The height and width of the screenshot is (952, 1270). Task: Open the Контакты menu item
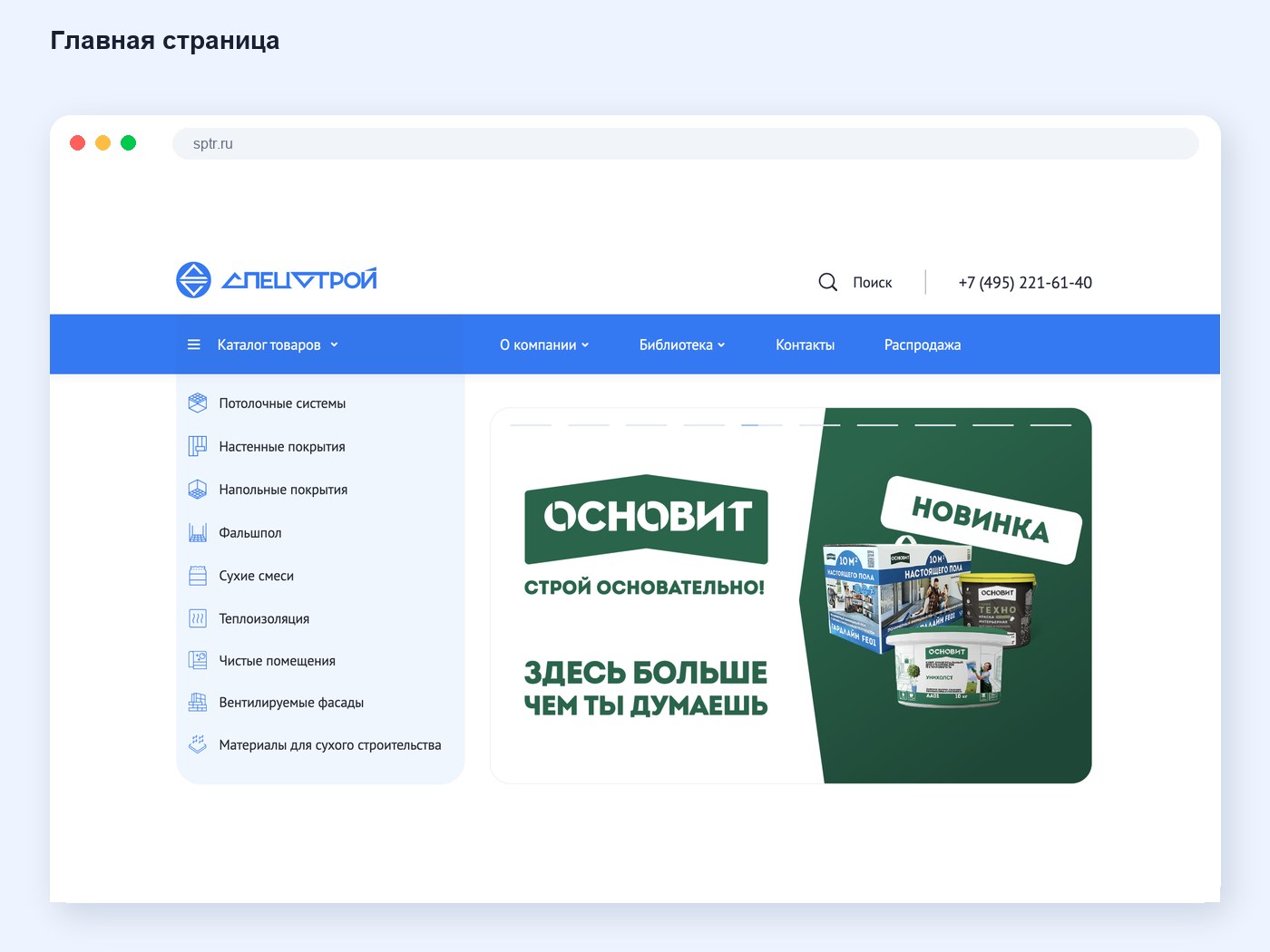click(805, 345)
